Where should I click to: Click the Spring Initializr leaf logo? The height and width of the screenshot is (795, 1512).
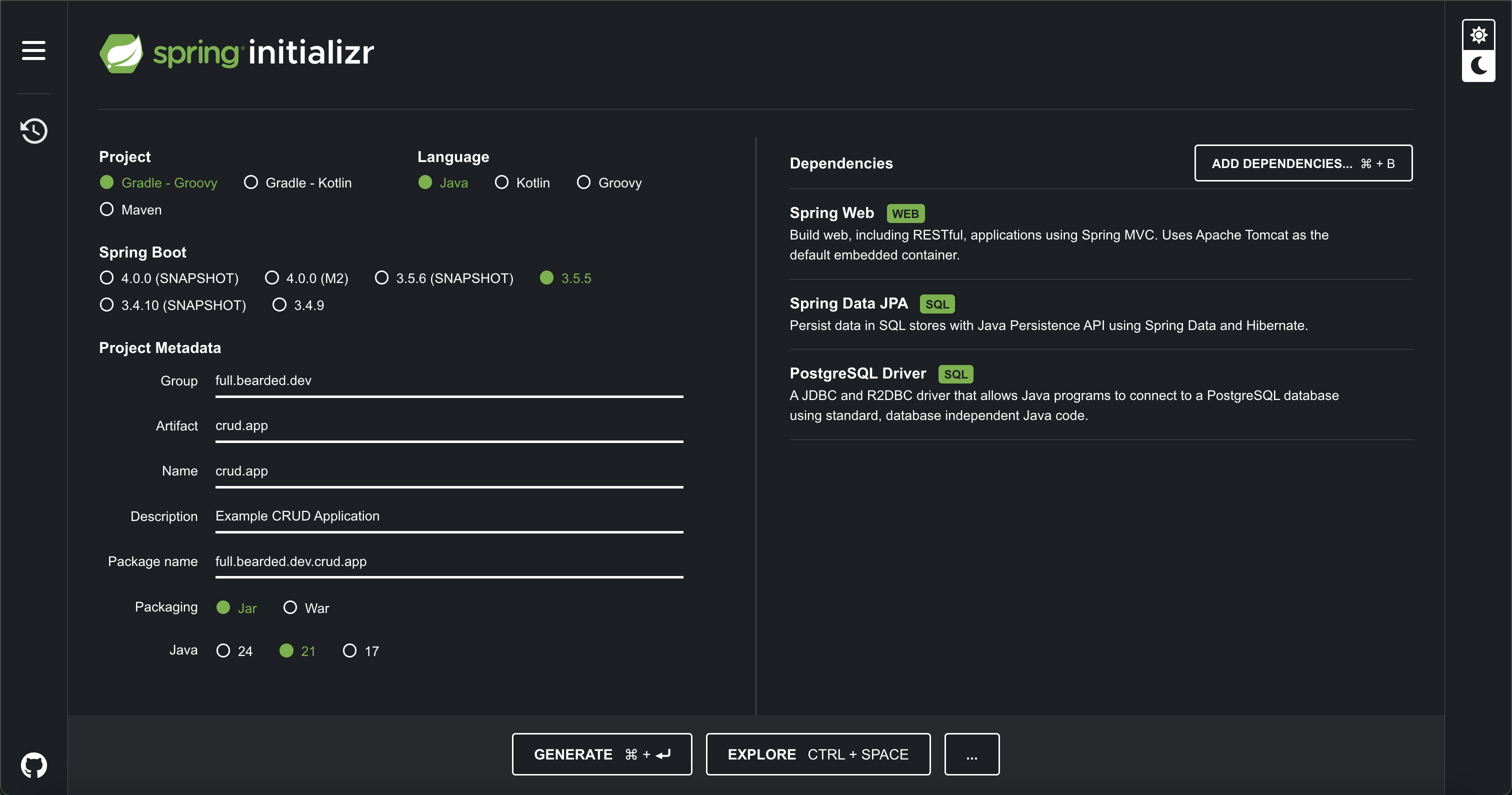tap(121, 53)
